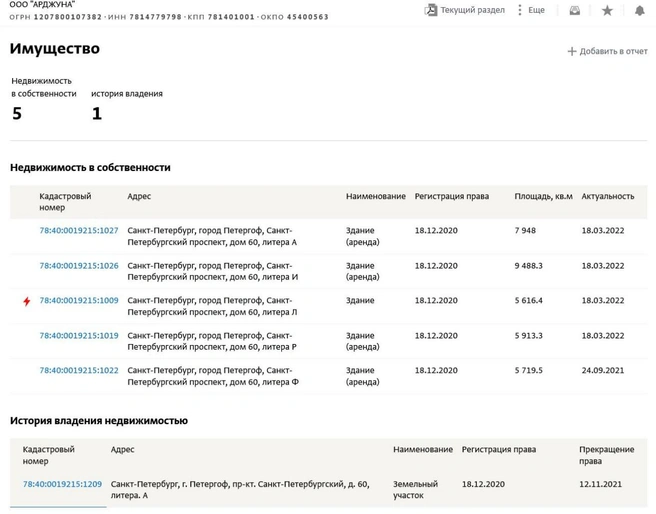
Task: Open cadastral number 78:40:0019215:1009
Action: click(x=79, y=300)
